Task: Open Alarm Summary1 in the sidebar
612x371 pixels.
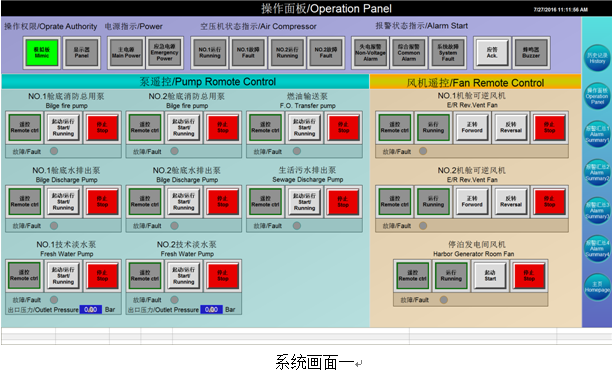Action: (x=597, y=134)
